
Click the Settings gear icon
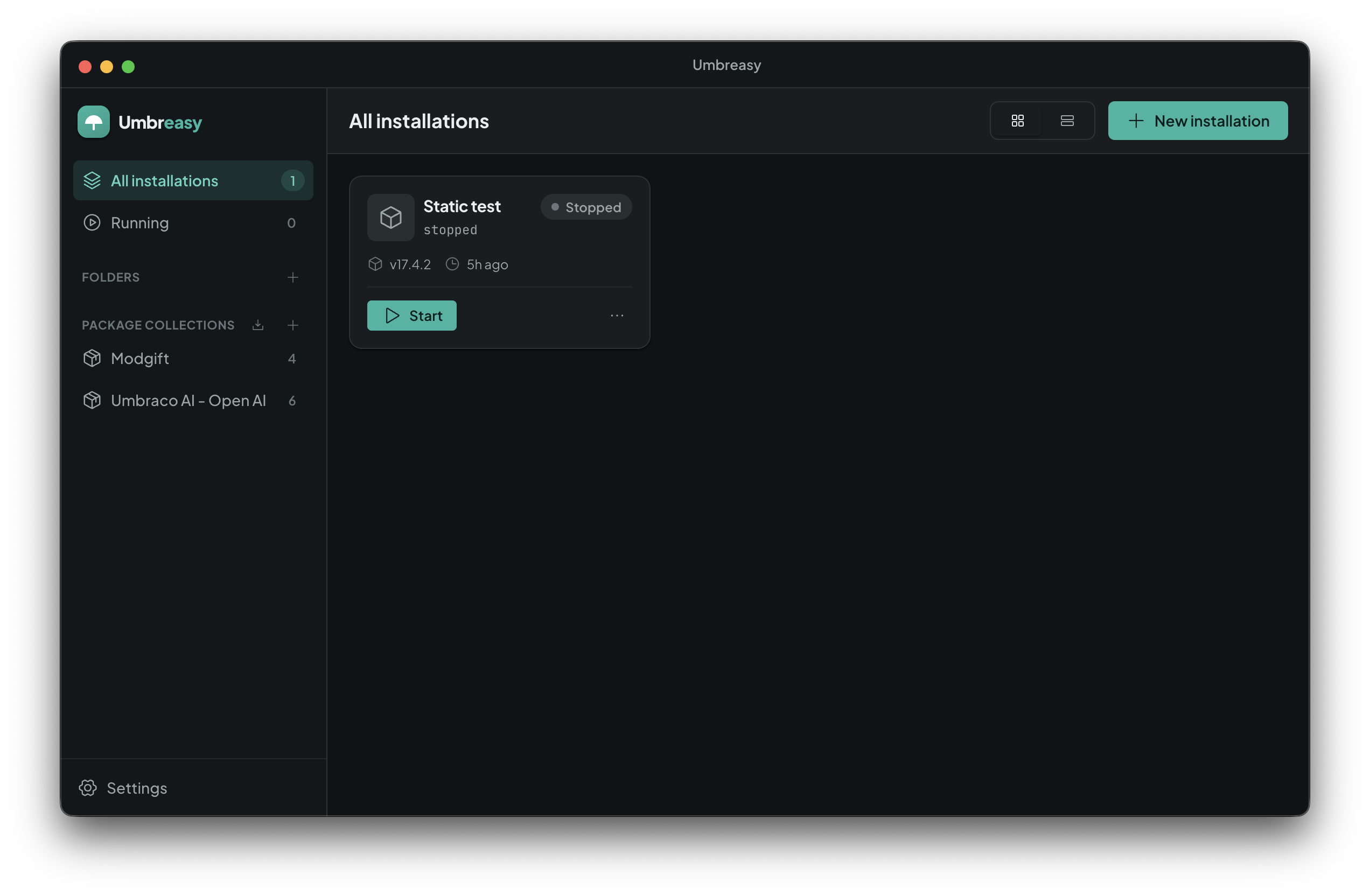[x=87, y=788]
